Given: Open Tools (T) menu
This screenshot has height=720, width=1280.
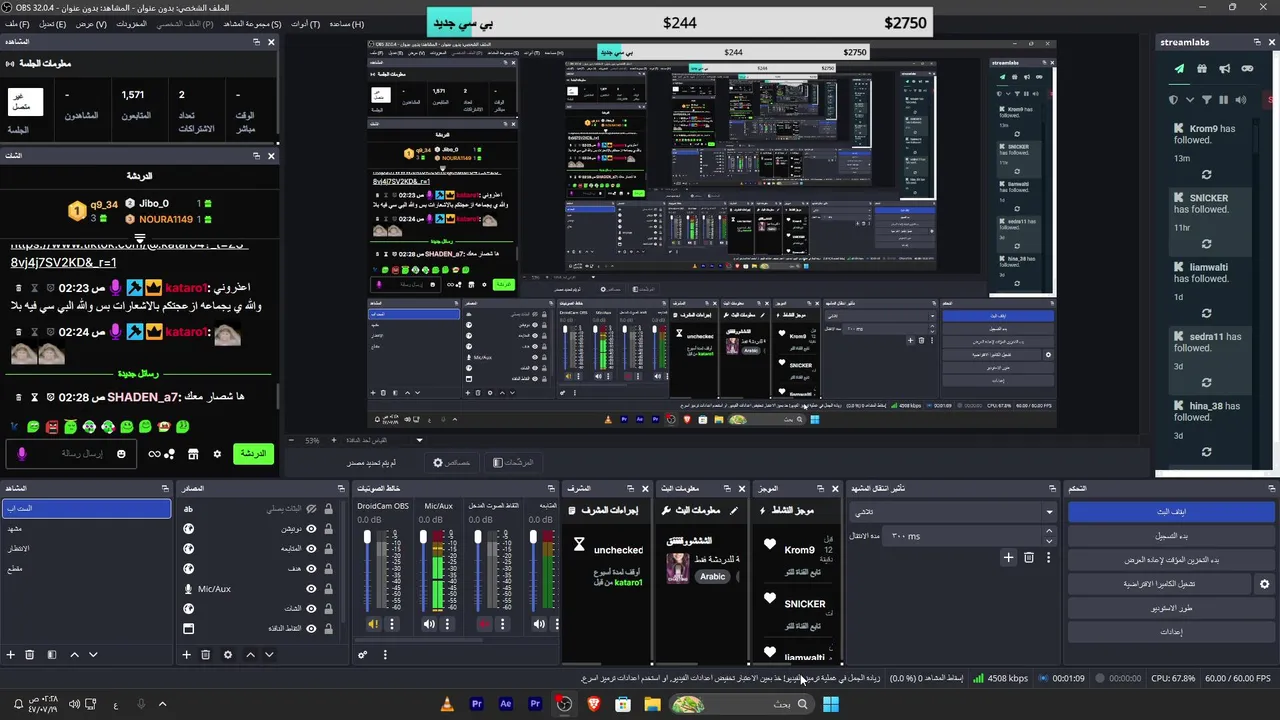Looking at the screenshot, I should [306, 24].
